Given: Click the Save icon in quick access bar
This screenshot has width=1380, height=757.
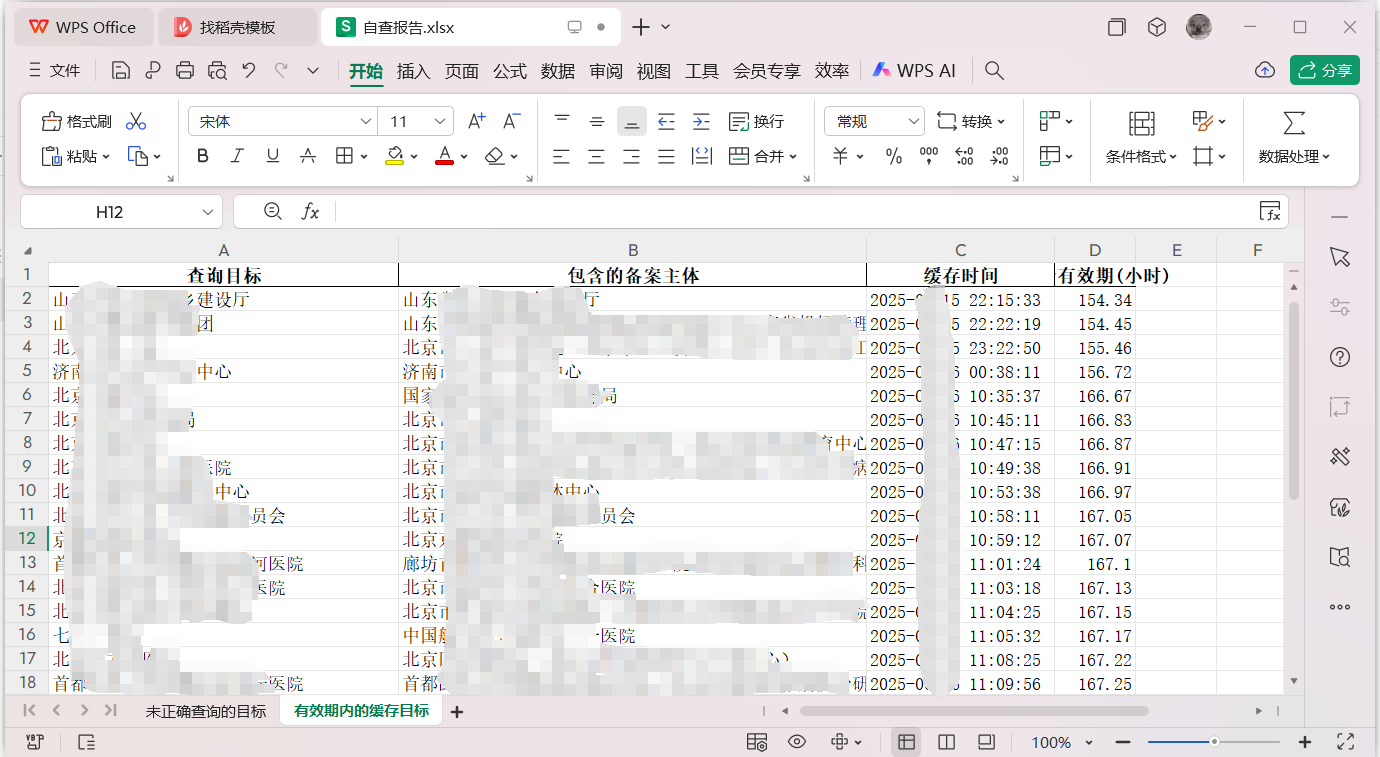Looking at the screenshot, I should (x=121, y=70).
